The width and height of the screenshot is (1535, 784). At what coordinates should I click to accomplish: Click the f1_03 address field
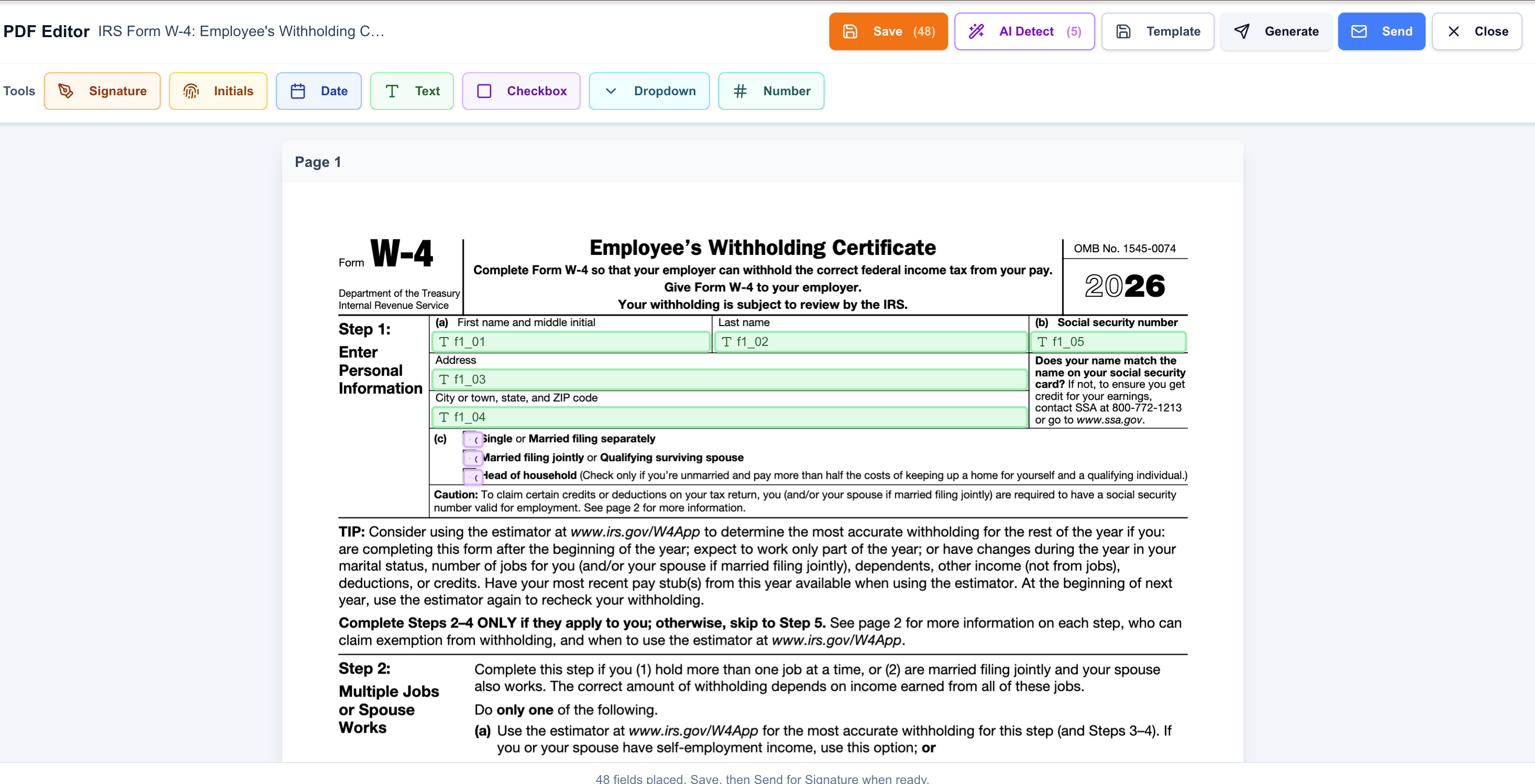pos(728,379)
